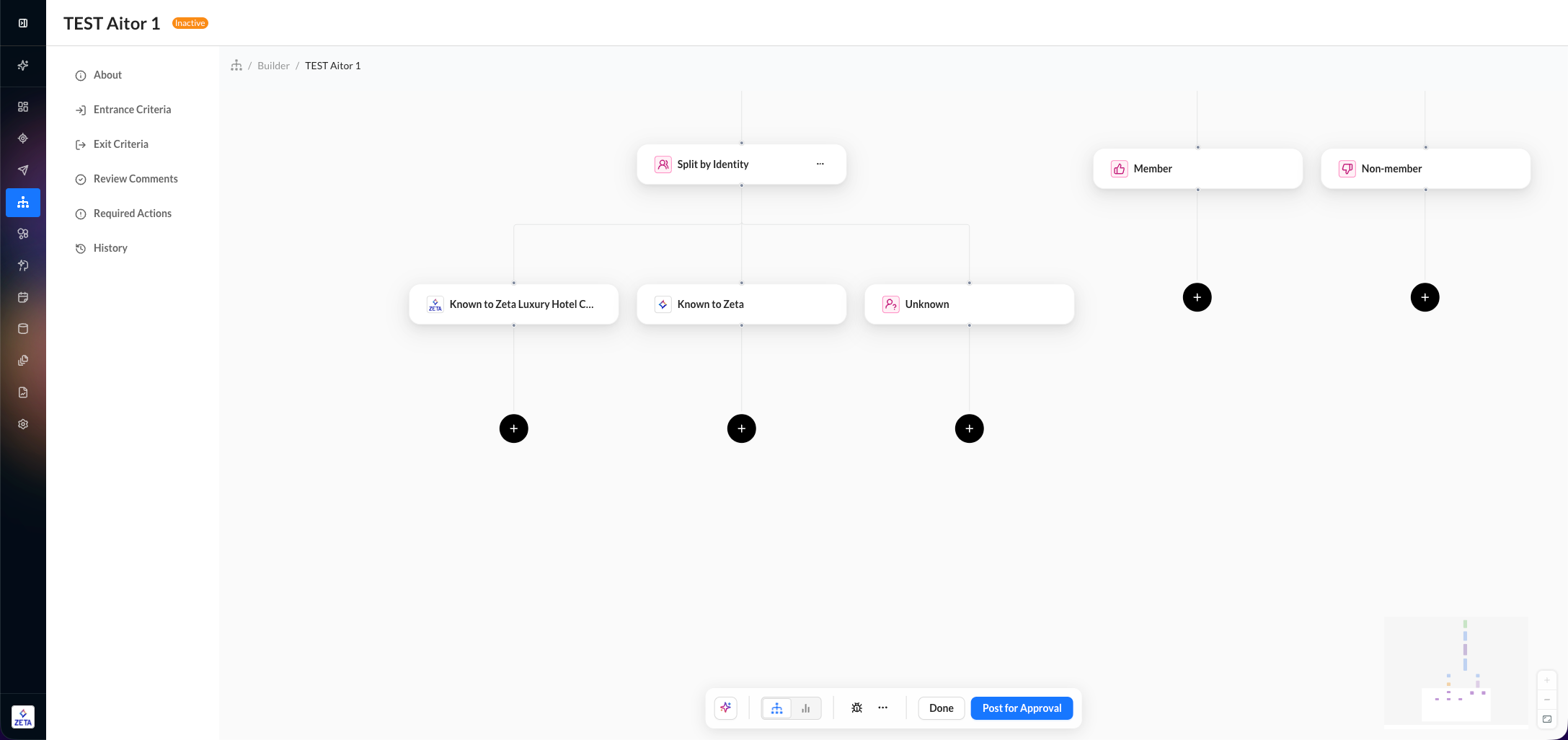Click the Zeta icon on the Known to Zeta Luxury Hotel node
This screenshot has width=1568, height=740.
coord(435,304)
